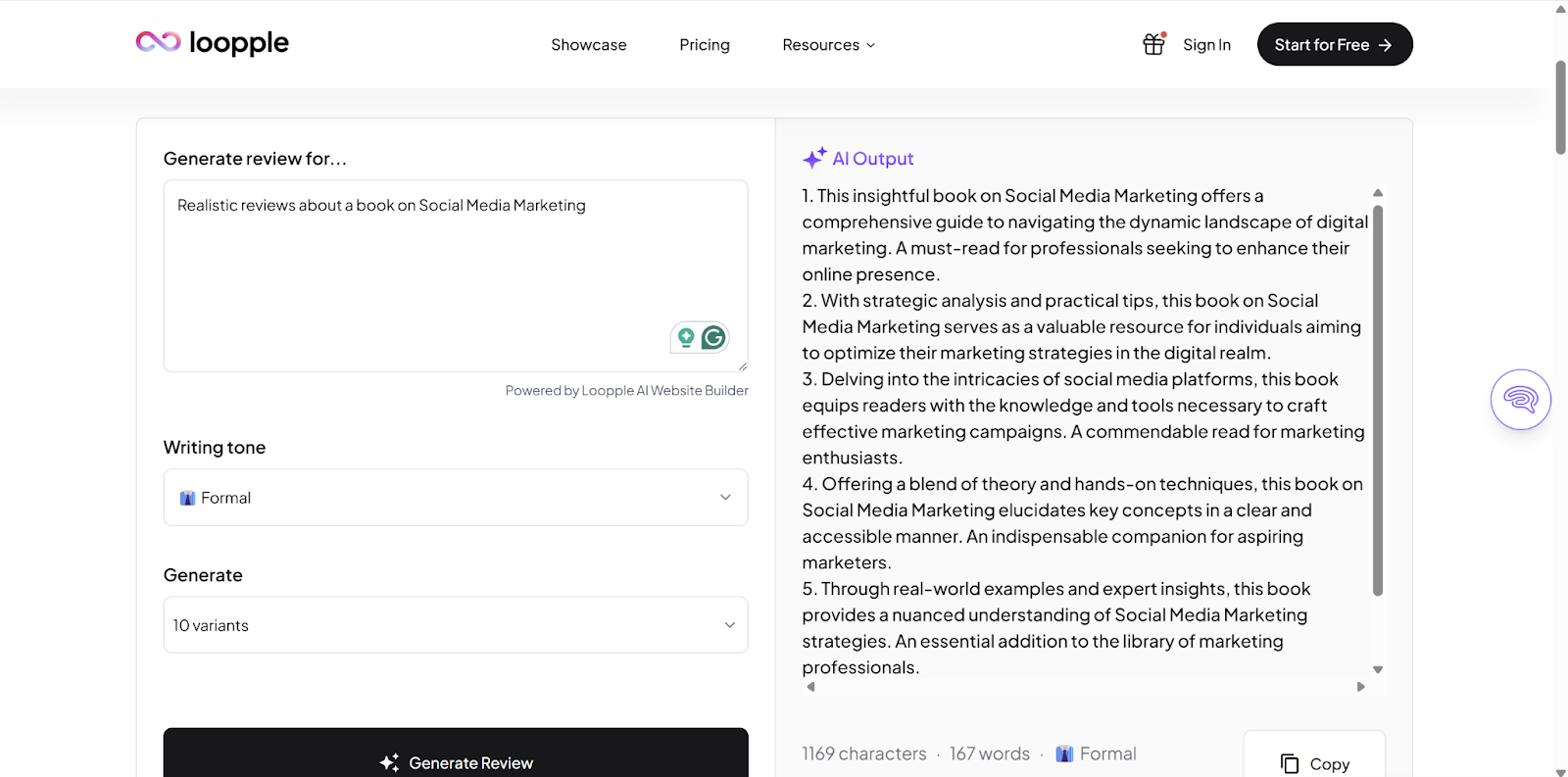Open the 10 variants dropdown
Image resolution: width=1568 pixels, height=777 pixels.
[456, 625]
